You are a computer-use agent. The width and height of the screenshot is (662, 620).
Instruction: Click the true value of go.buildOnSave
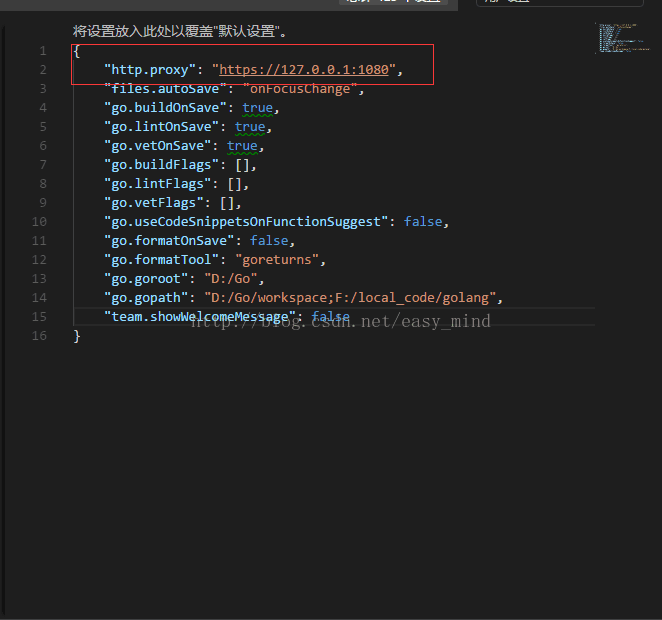(258, 108)
